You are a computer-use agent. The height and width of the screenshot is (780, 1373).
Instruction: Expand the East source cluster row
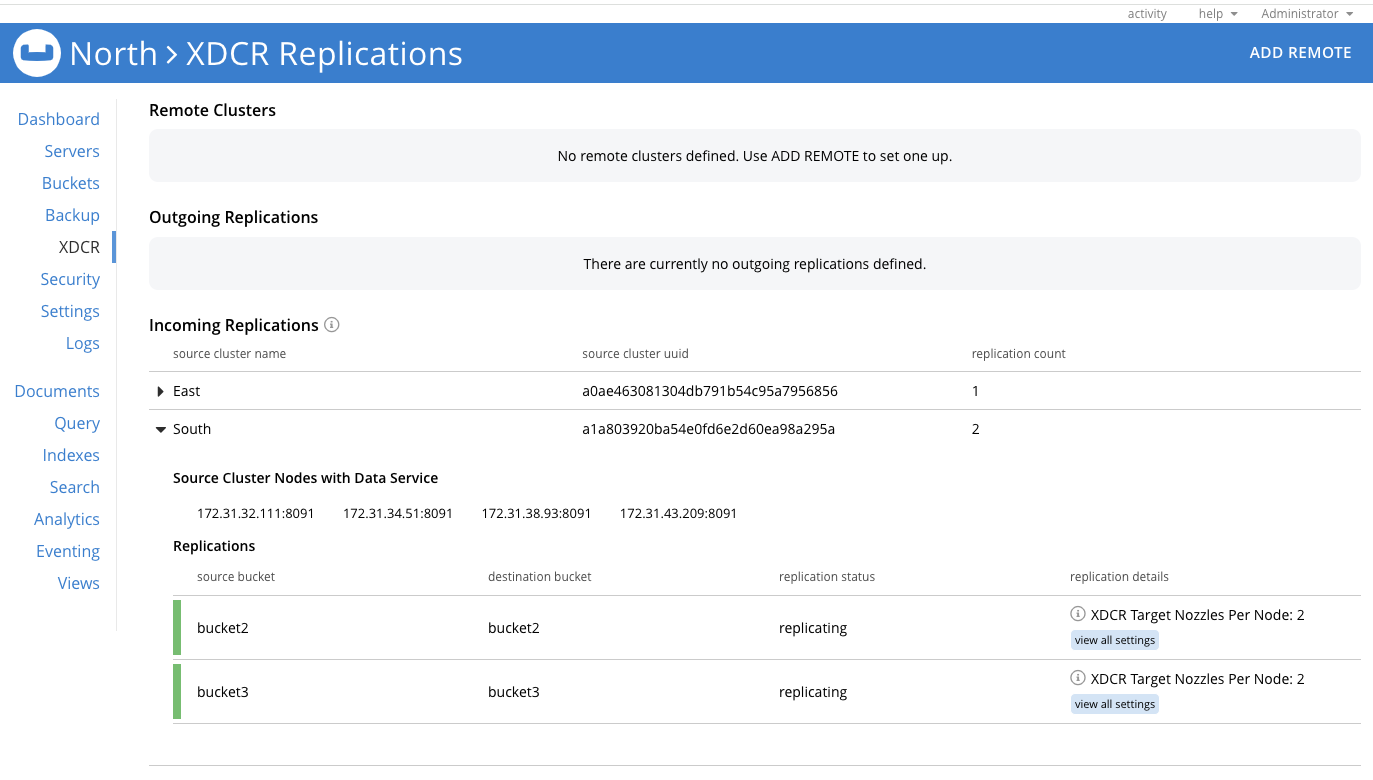coord(161,391)
